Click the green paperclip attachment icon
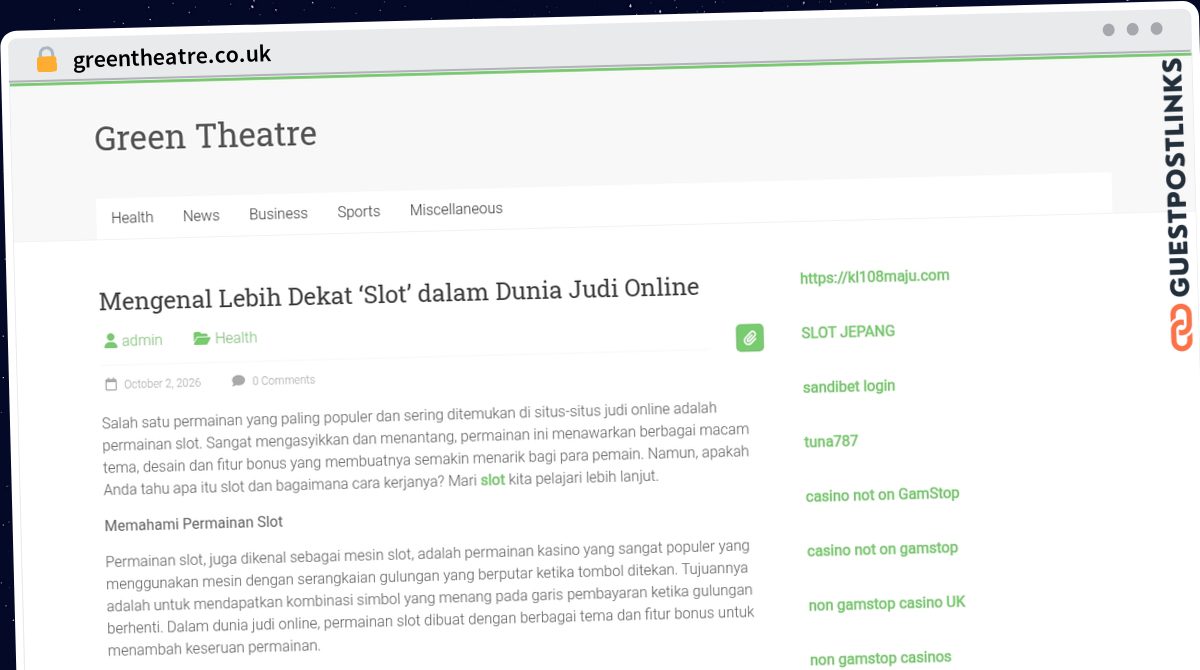 tap(750, 338)
